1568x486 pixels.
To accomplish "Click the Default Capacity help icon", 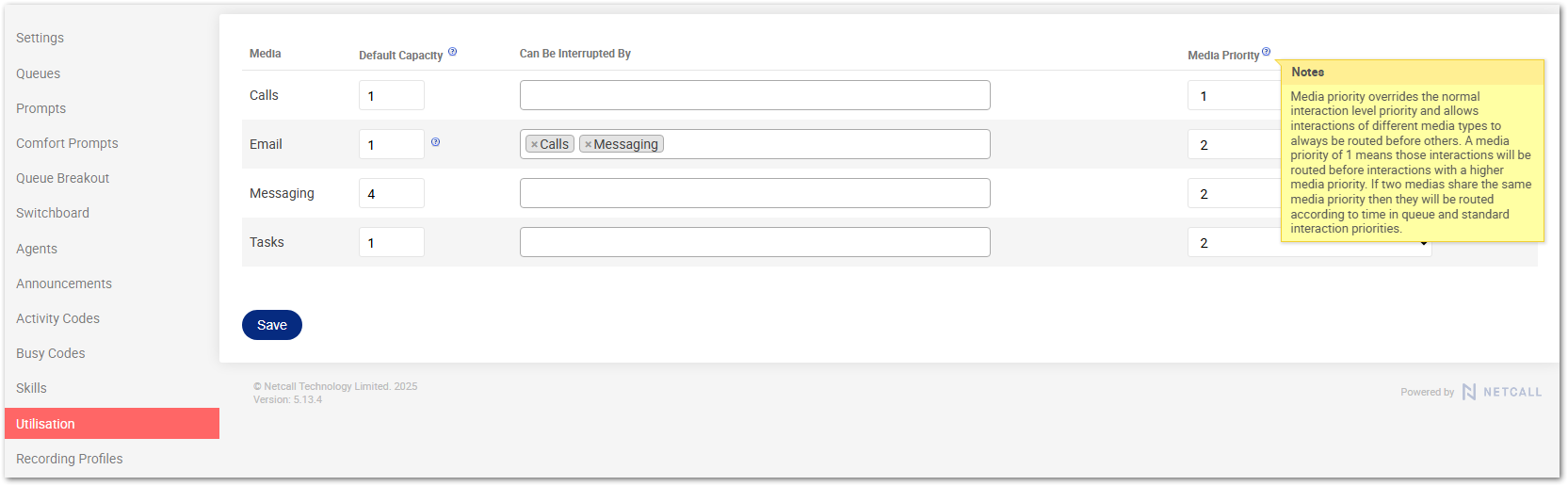I will (x=452, y=52).
